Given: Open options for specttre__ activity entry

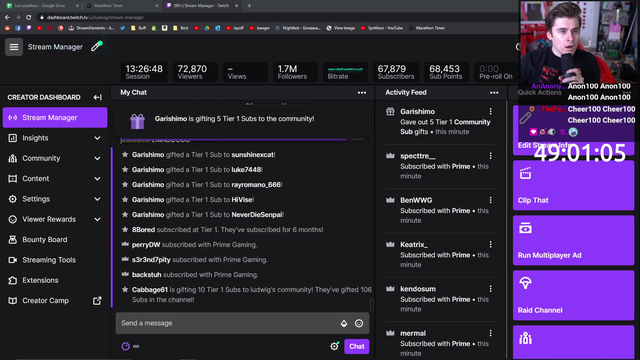Looking at the screenshot, I should 490,156.
